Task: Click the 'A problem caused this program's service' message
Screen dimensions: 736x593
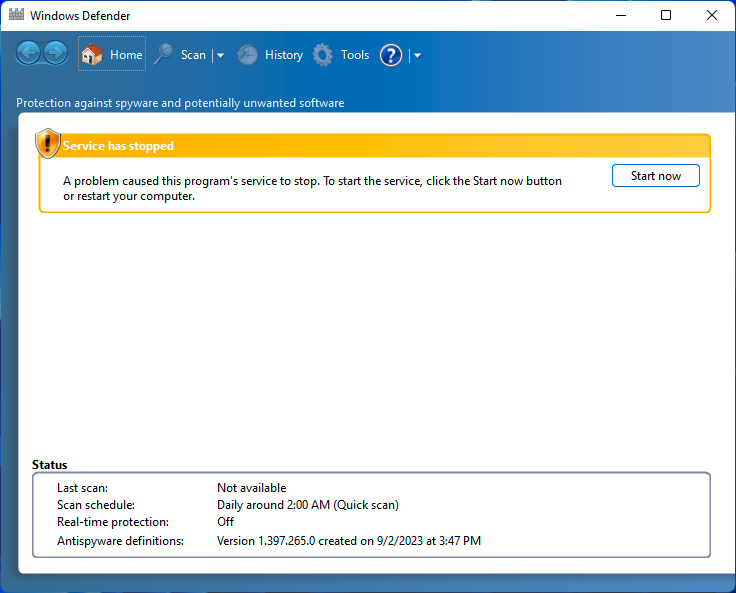Action: (312, 188)
